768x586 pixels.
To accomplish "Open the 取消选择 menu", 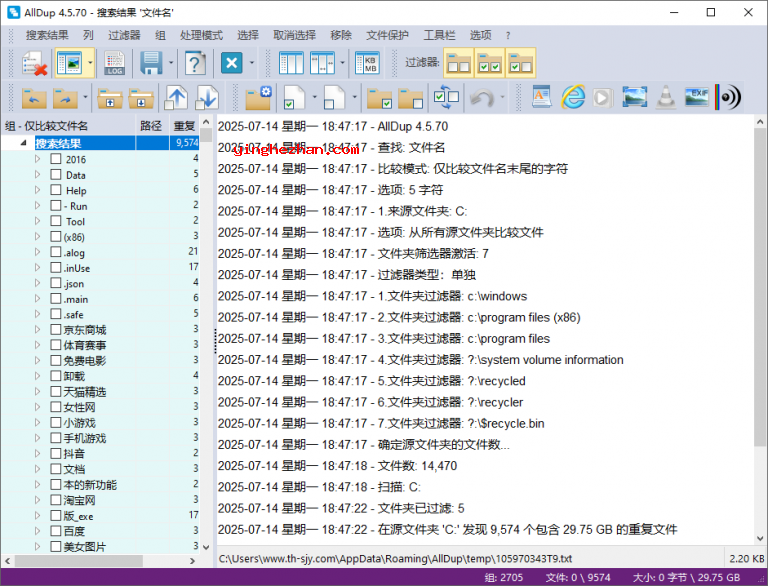I will click(294, 35).
